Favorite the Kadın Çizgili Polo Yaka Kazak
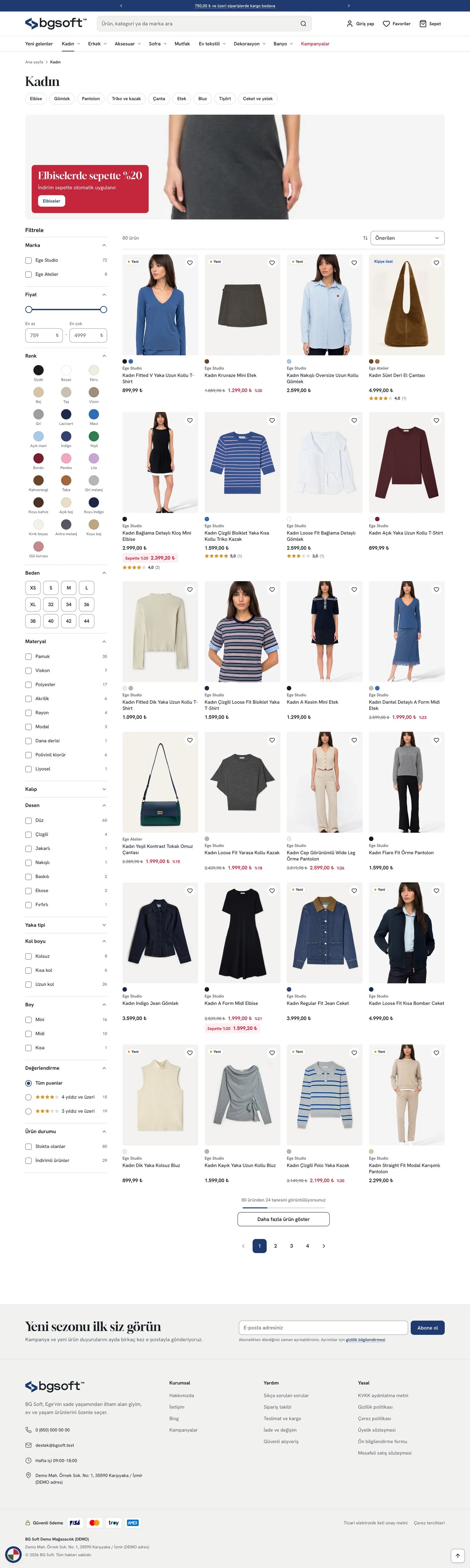Image resolution: width=470 pixels, height=1568 pixels. pyautogui.click(x=354, y=1053)
